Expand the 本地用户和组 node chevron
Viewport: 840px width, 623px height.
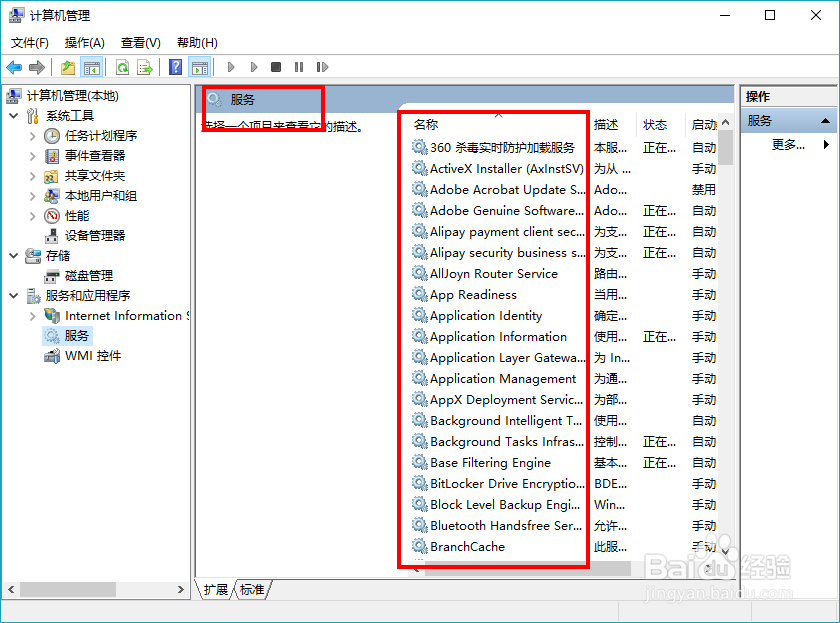(x=33, y=196)
